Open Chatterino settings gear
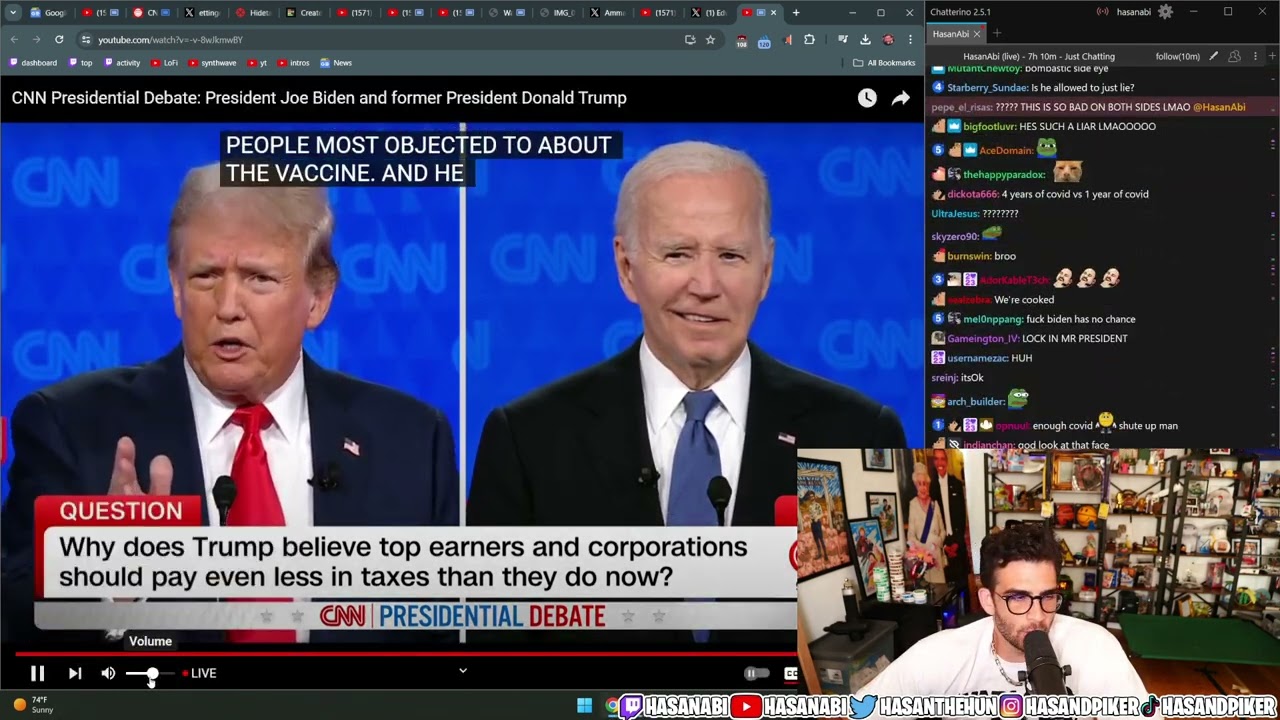Image resolution: width=1280 pixels, height=720 pixels. click(x=1165, y=12)
